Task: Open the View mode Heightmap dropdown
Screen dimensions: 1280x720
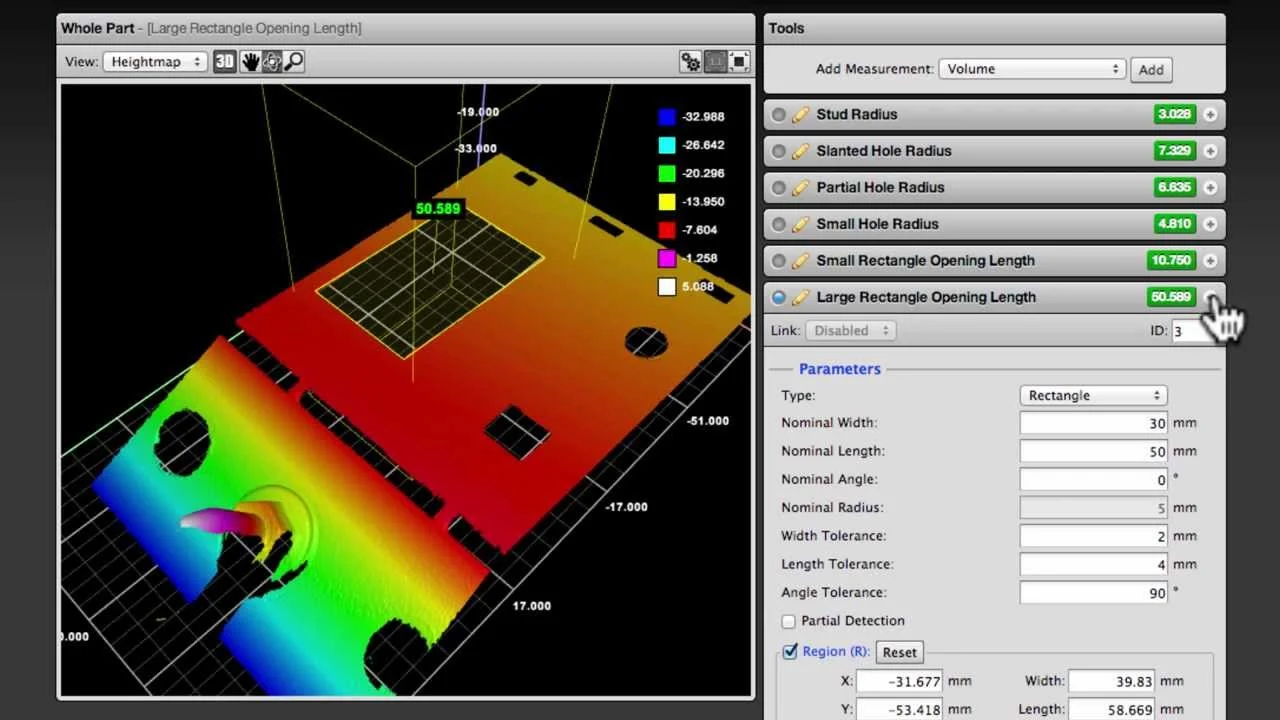Action: point(154,61)
